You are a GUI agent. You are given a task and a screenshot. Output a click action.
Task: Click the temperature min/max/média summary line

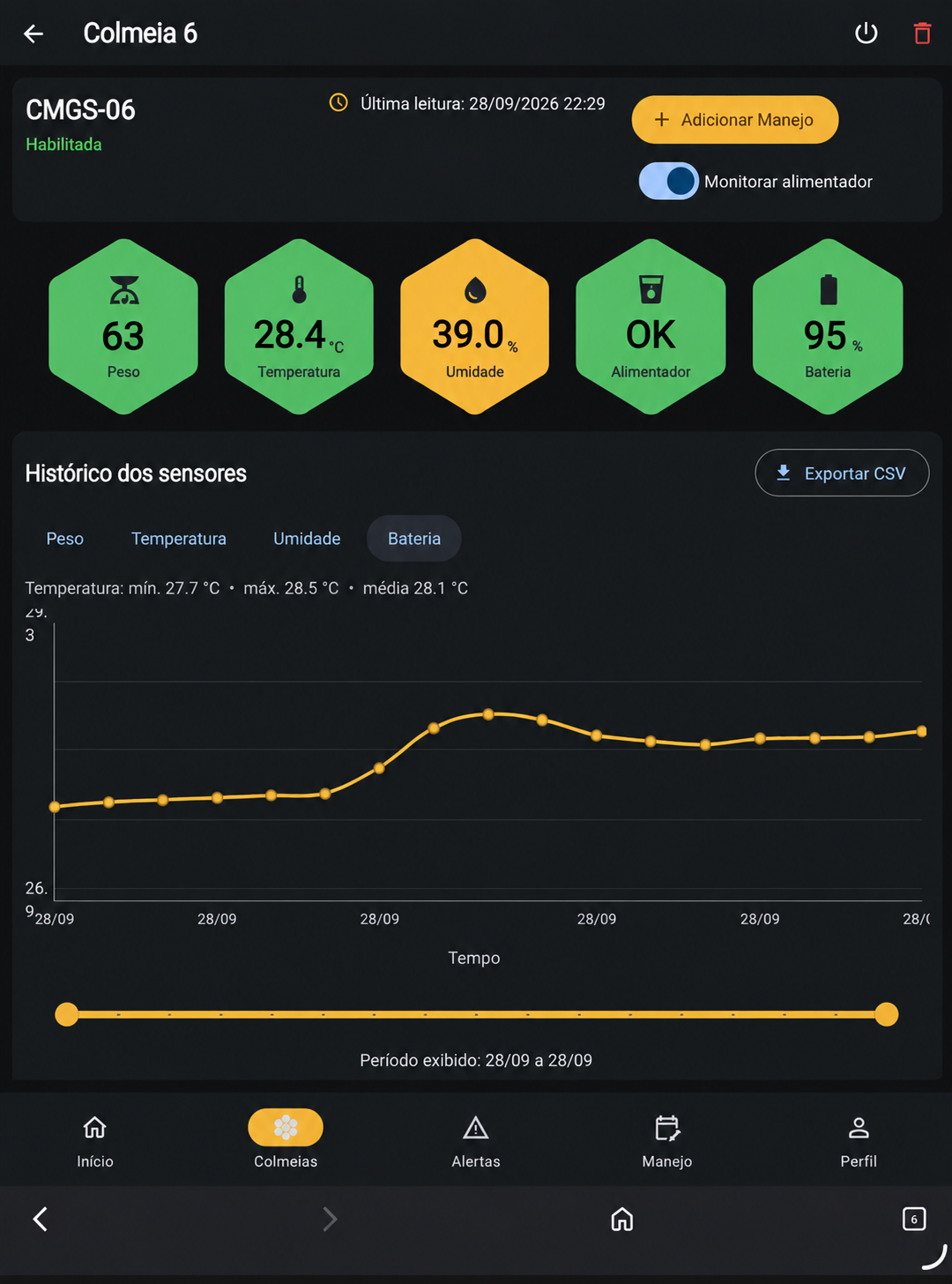tap(247, 588)
